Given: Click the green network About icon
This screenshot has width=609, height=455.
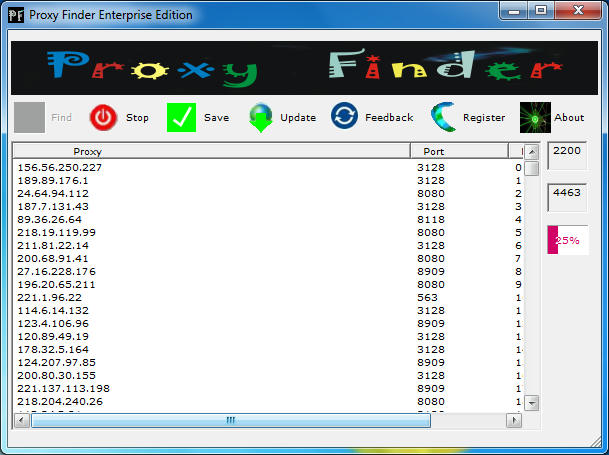Looking at the screenshot, I should click(535, 117).
